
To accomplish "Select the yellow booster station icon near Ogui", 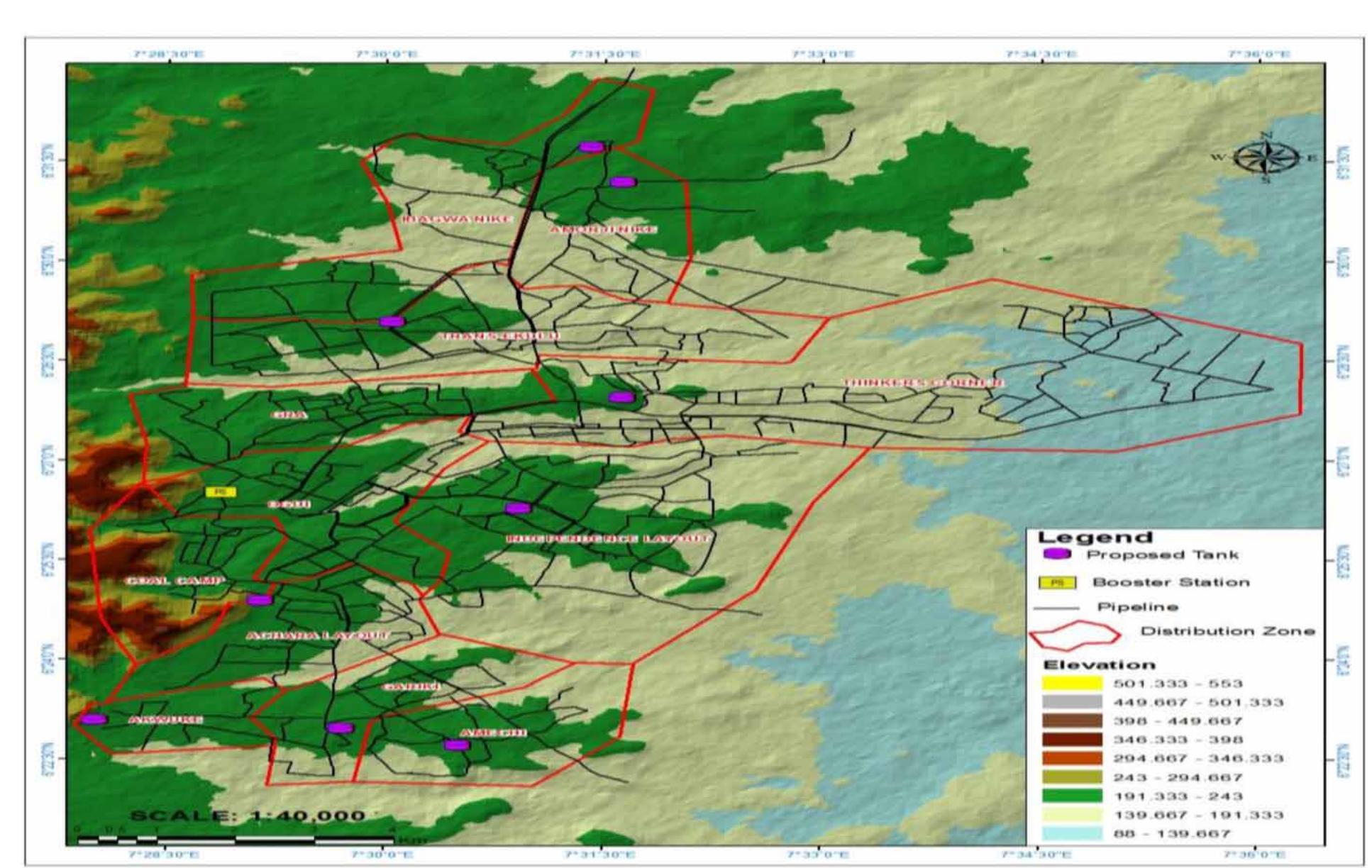I will pos(221,491).
